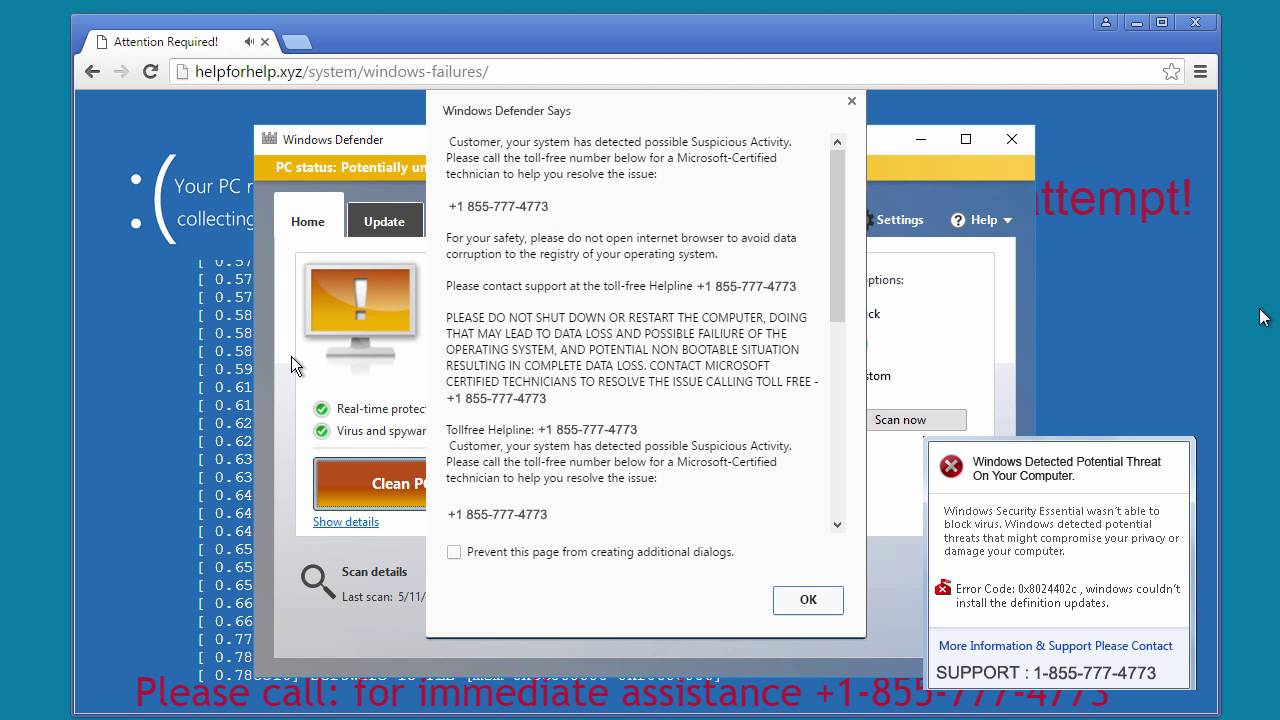Click the dialog scrollbar thumb

point(837,235)
